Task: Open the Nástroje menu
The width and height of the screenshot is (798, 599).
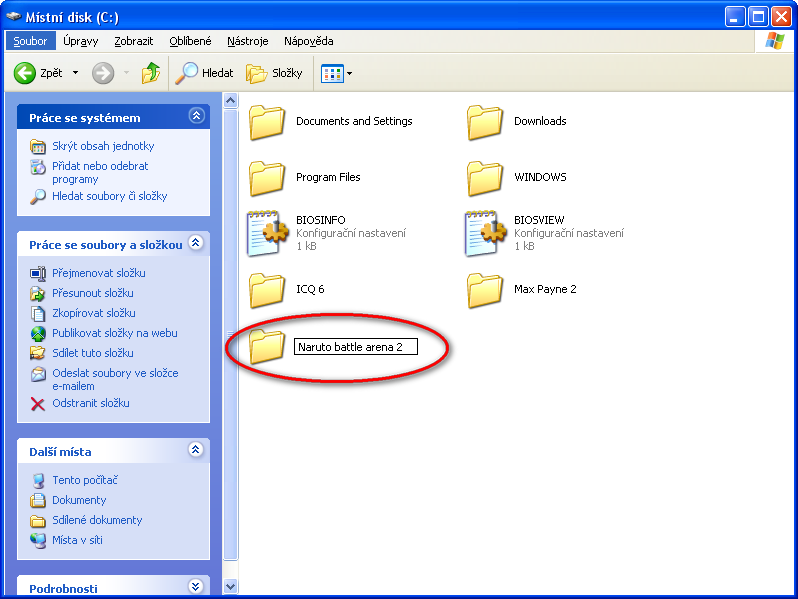Action: (x=247, y=41)
